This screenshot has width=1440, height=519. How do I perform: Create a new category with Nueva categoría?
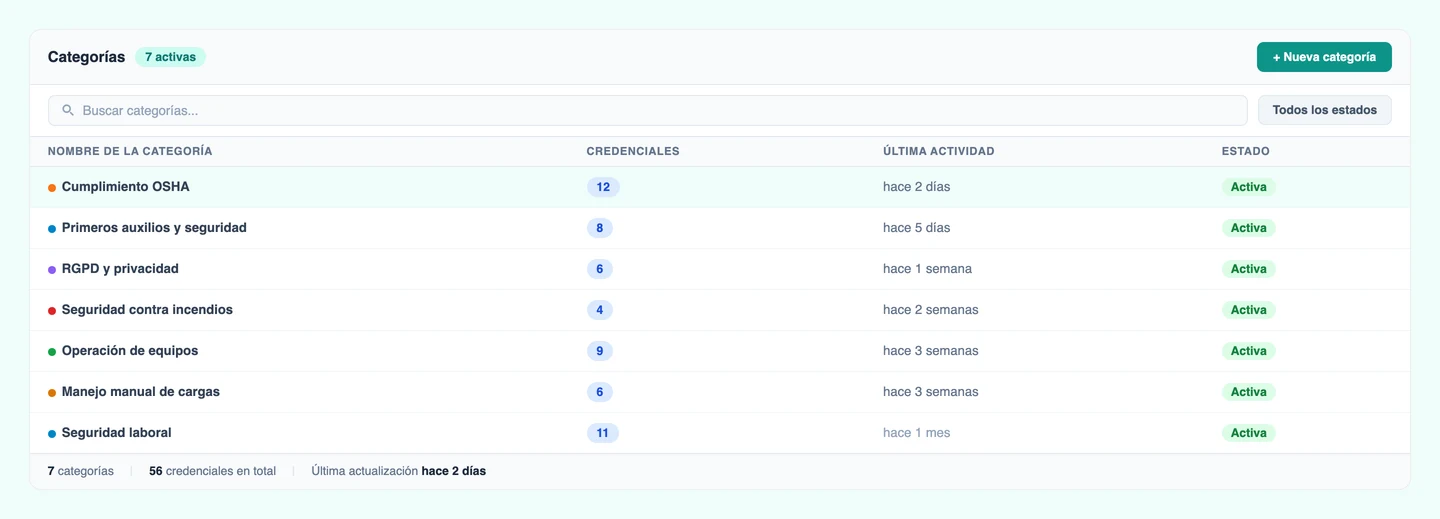pos(1324,57)
